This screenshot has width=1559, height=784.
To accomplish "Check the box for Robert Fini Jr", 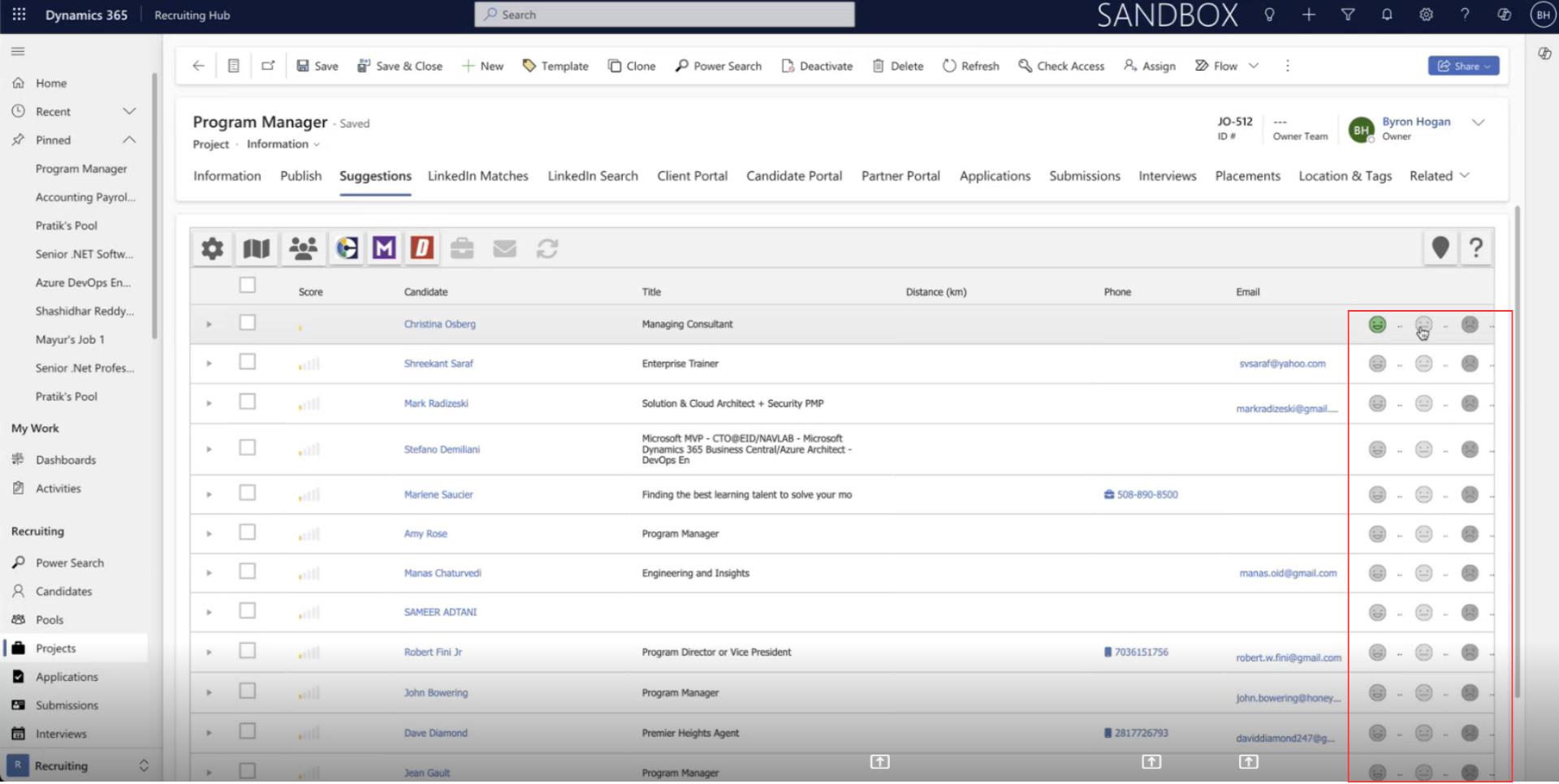I will 248,651.
